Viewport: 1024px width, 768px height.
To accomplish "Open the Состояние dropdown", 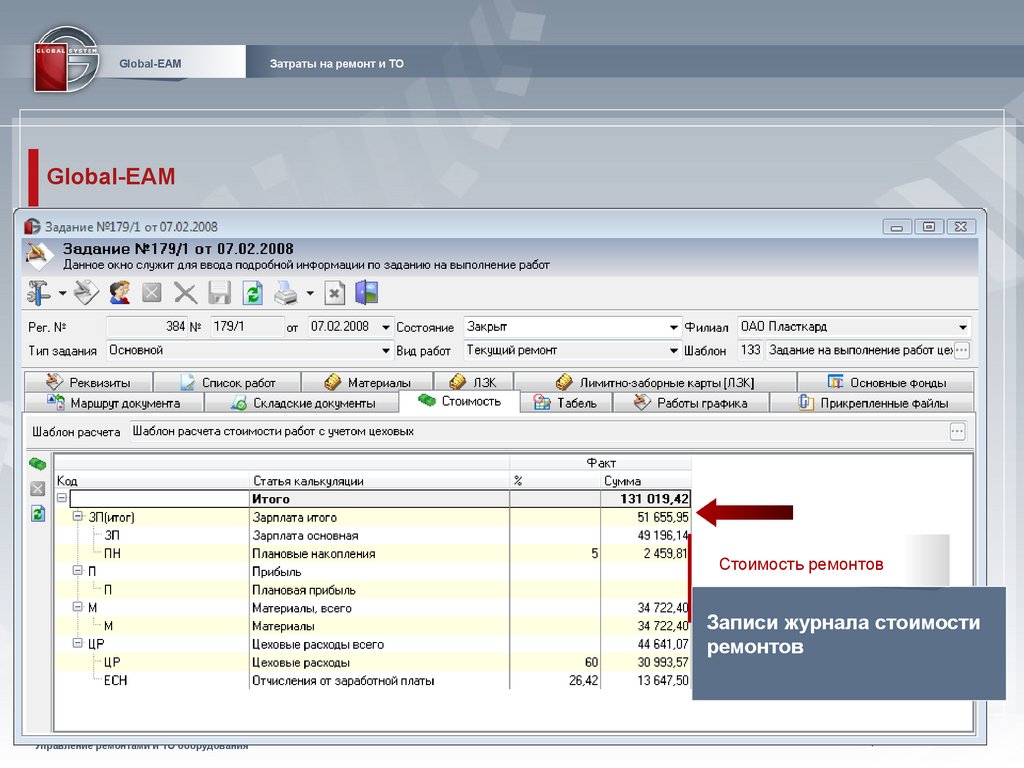I will (673, 327).
